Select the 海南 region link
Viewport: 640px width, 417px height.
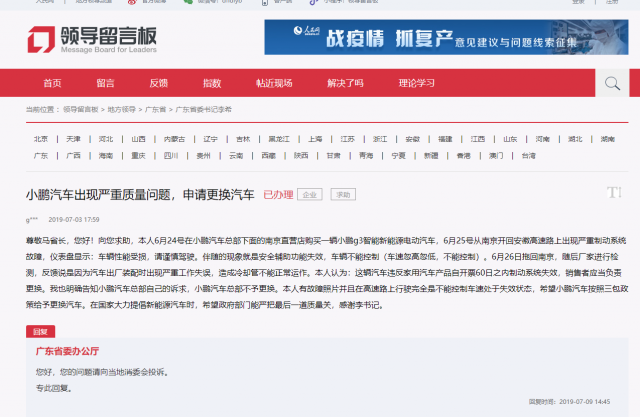(x=106, y=155)
